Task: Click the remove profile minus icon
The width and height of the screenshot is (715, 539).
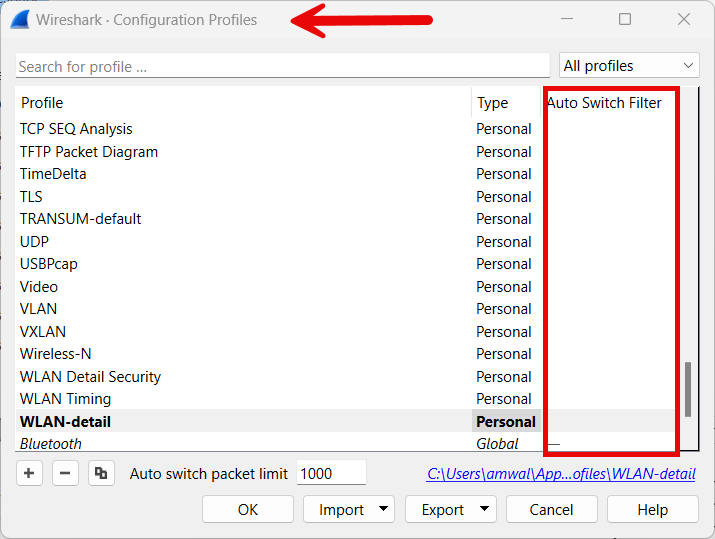Action: [65, 473]
